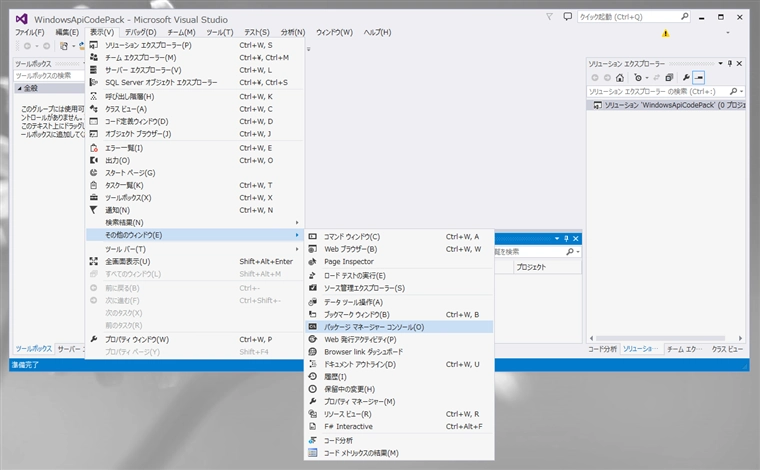Viewport: 760px width, 470px height.
Task: Select スタート ページ(G) menu item
Action: point(195,172)
